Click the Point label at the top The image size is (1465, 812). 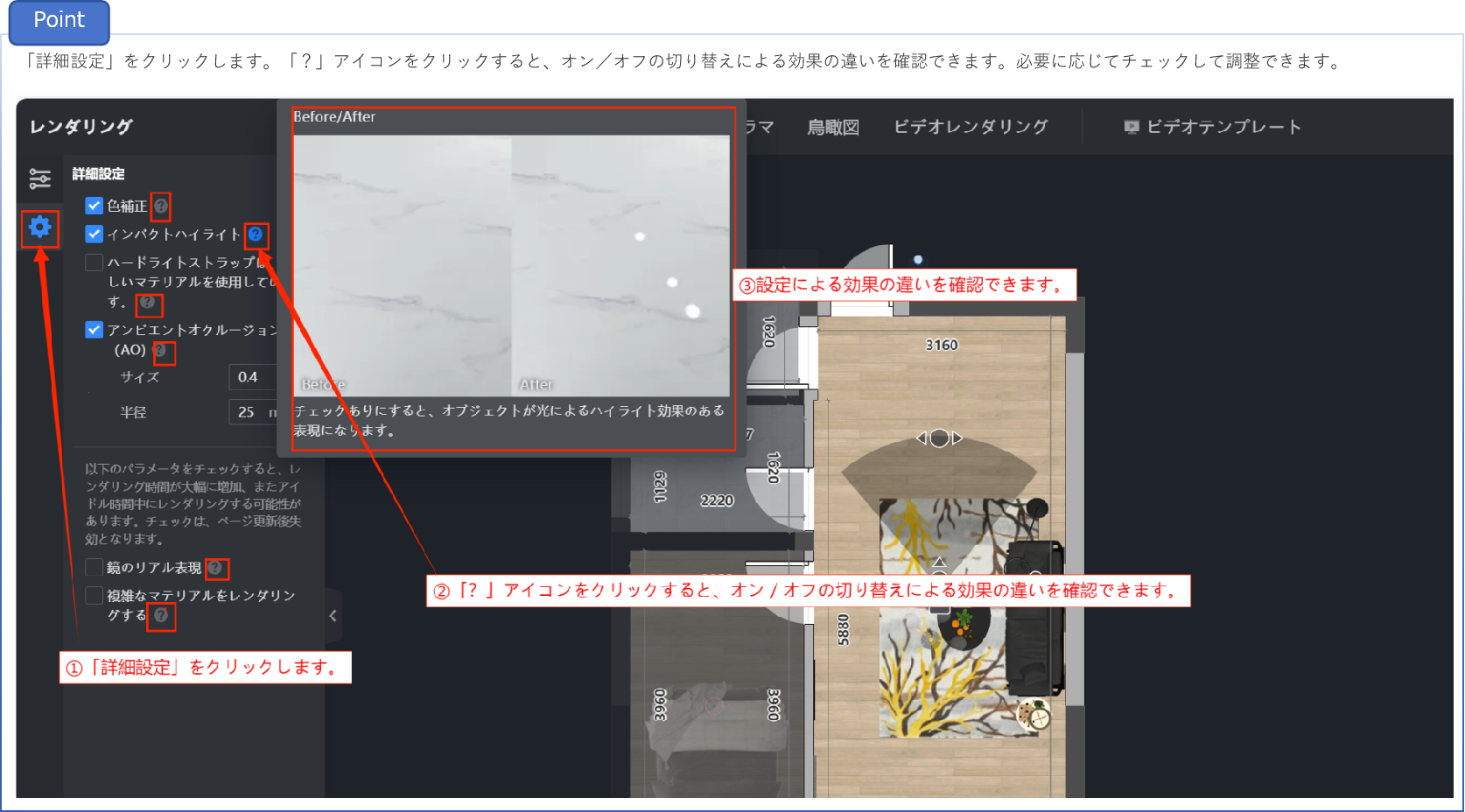pyautogui.click(x=60, y=21)
